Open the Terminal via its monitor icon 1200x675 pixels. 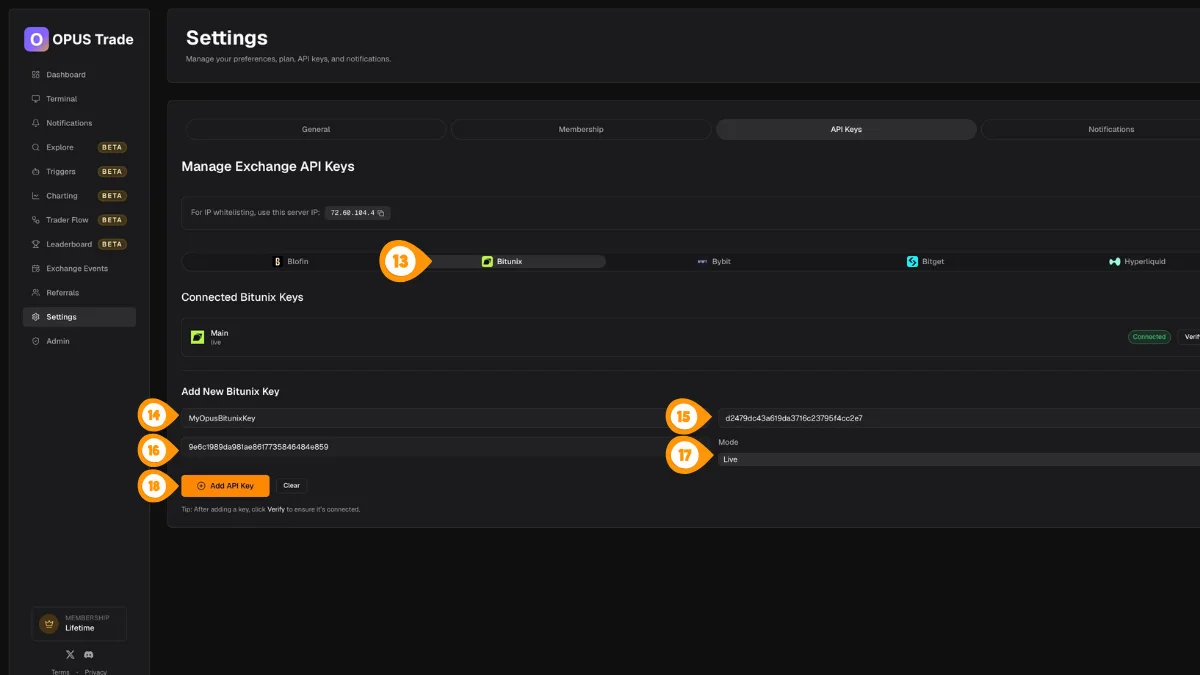pyautogui.click(x=36, y=99)
